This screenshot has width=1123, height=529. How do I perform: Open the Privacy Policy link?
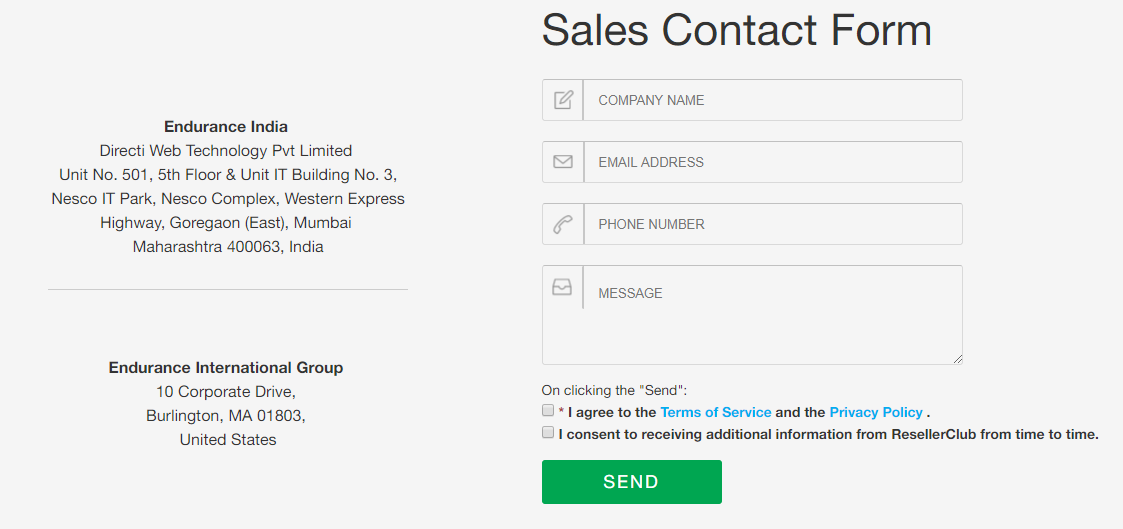[876, 412]
